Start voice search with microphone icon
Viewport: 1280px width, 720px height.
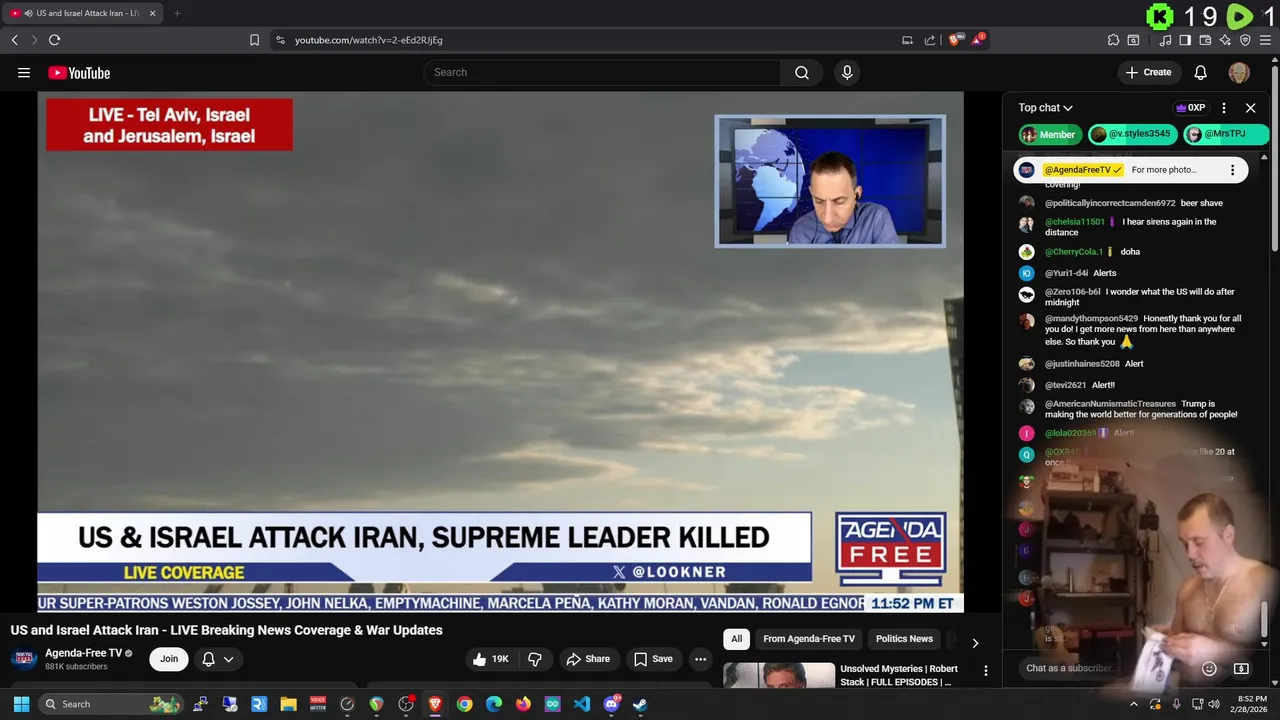click(x=847, y=72)
